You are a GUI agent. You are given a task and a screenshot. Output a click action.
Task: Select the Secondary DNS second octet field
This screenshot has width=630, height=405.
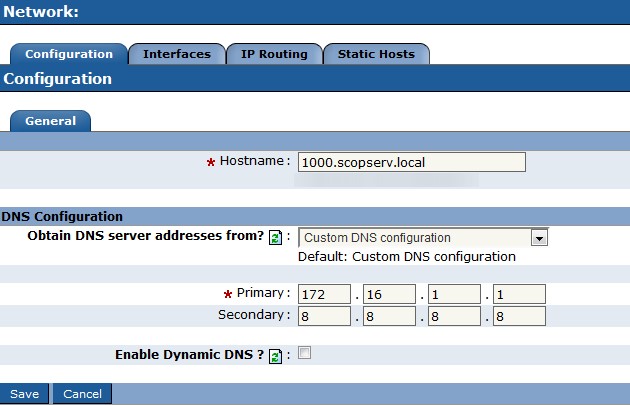(x=389, y=316)
